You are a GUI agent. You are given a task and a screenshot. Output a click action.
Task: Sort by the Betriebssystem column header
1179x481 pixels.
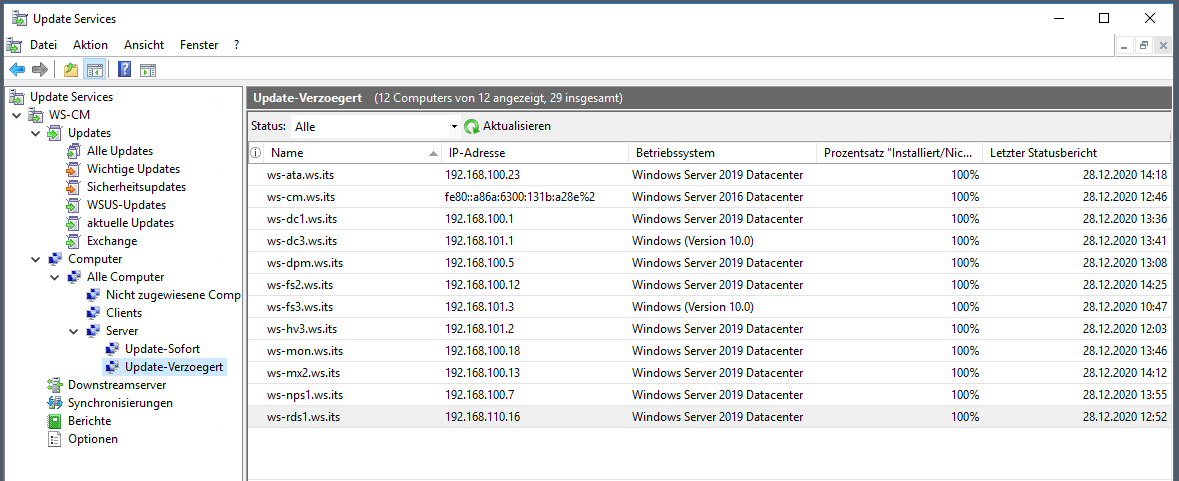tap(722, 153)
